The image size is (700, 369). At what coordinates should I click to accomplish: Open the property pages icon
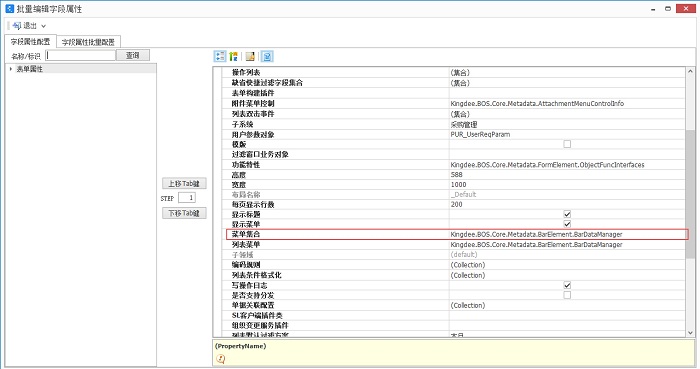pos(250,56)
